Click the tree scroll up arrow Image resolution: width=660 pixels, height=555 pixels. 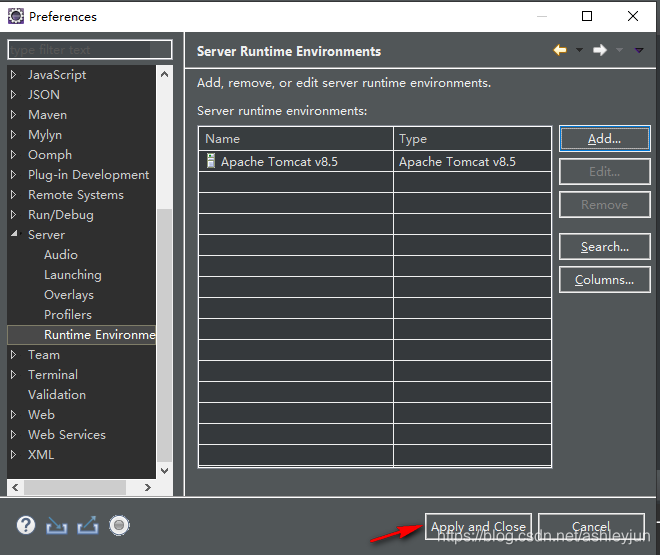(165, 74)
